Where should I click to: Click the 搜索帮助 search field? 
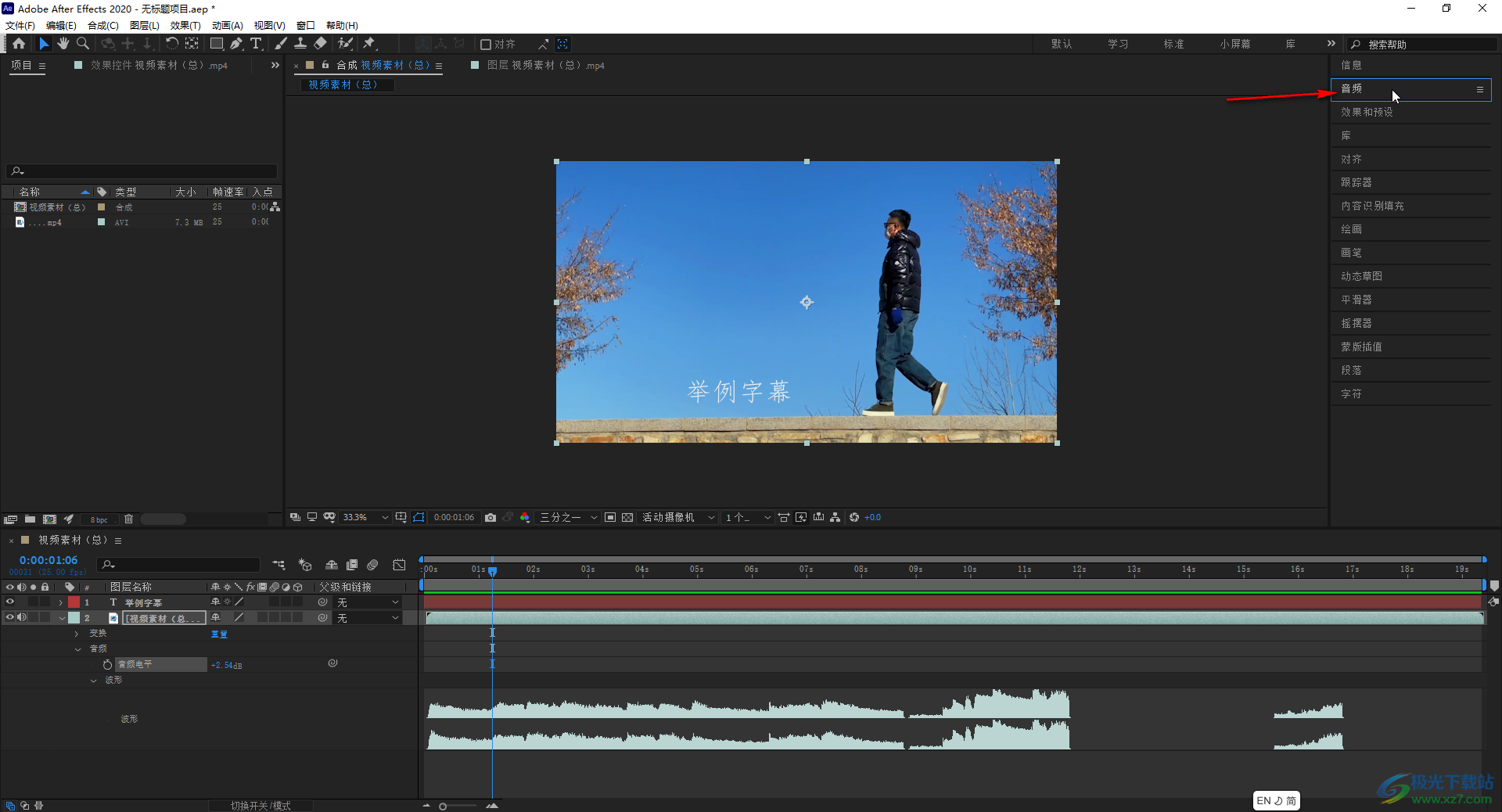coord(1424,45)
